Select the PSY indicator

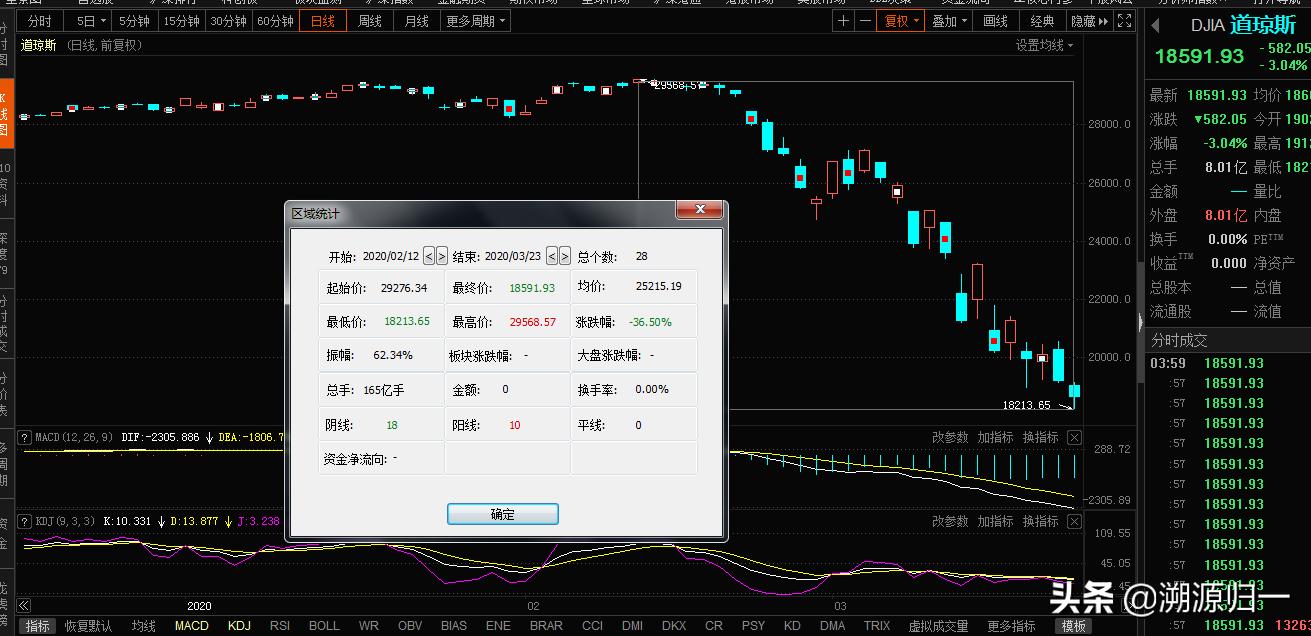pyautogui.click(x=753, y=626)
